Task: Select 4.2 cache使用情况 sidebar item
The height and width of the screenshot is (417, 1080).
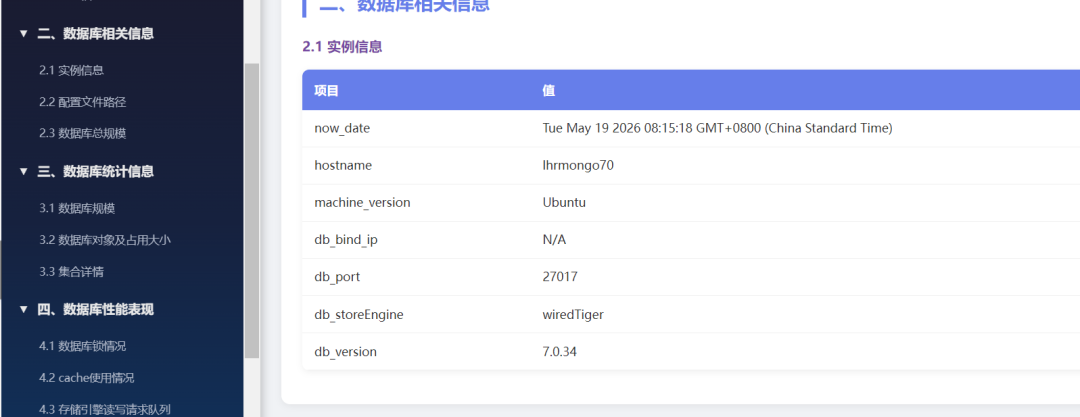Action: click(87, 378)
